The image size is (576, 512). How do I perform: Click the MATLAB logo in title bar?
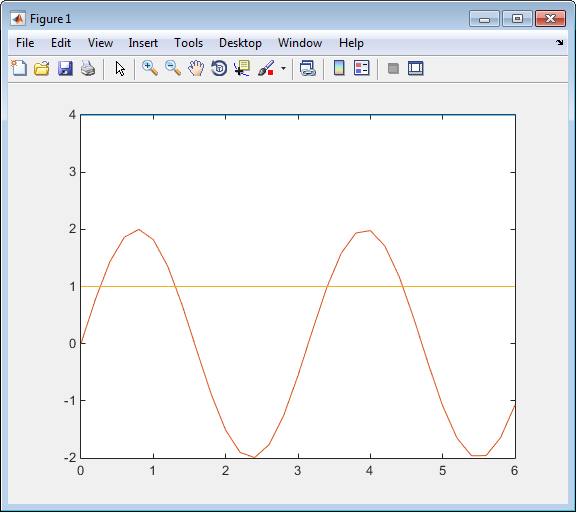(x=18, y=18)
